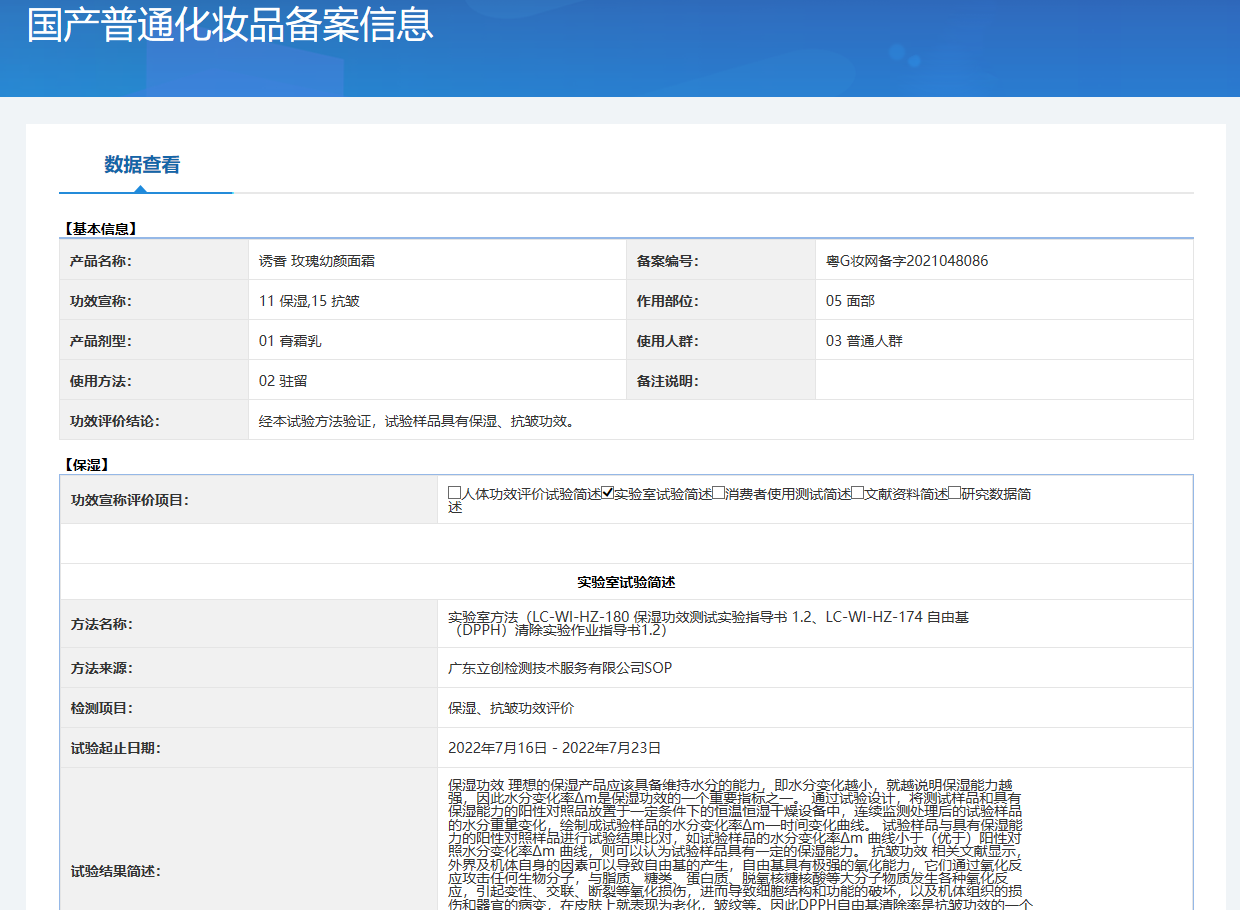This screenshot has height=910, width=1240.
Task: Click the 功效宣称评价项目 label
Action: [129, 500]
